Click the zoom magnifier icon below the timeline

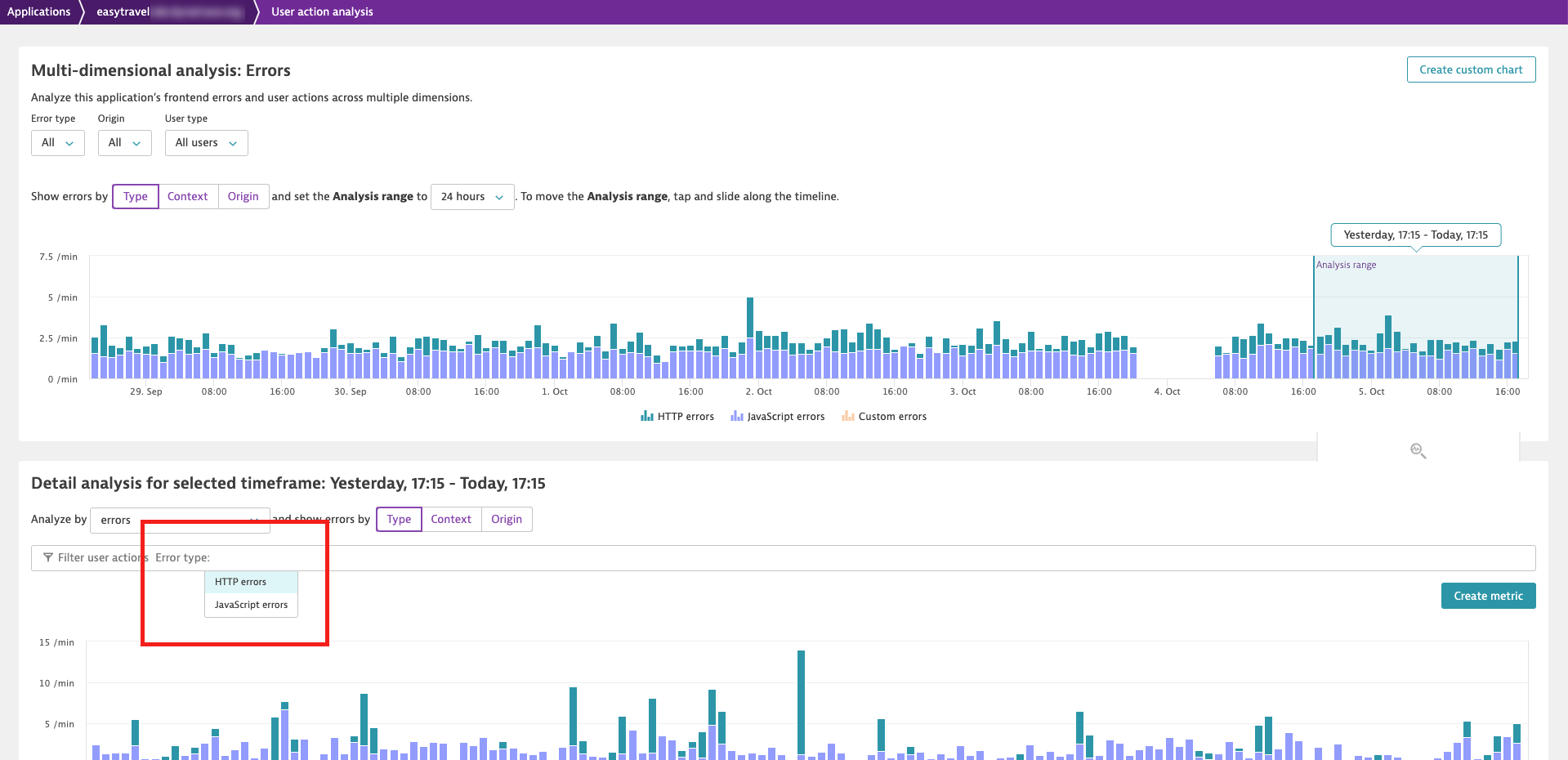click(1418, 450)
